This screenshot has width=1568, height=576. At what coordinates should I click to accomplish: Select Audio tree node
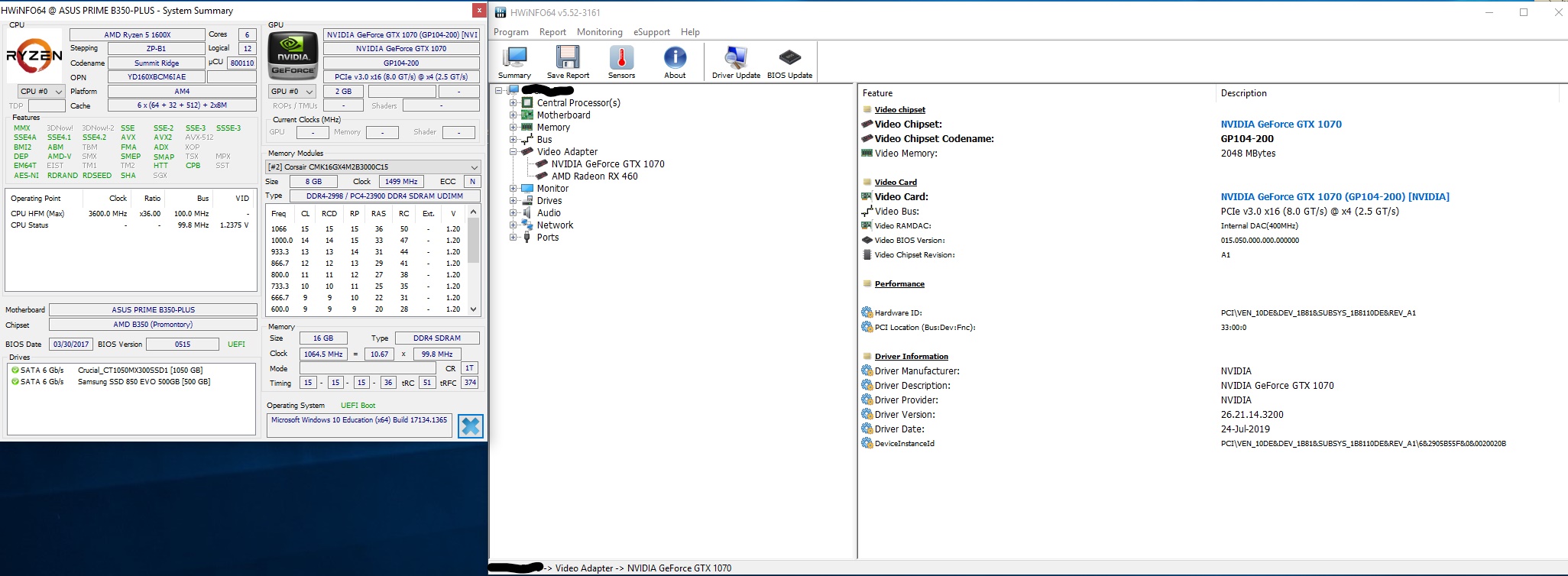549,212
